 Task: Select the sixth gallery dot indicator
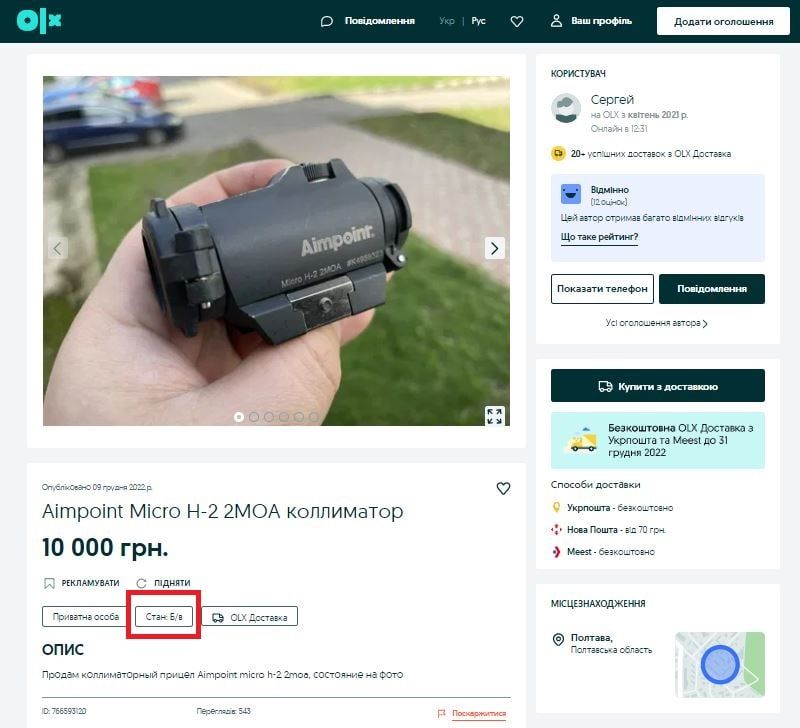pyautogui.click(x=314, y=417)
